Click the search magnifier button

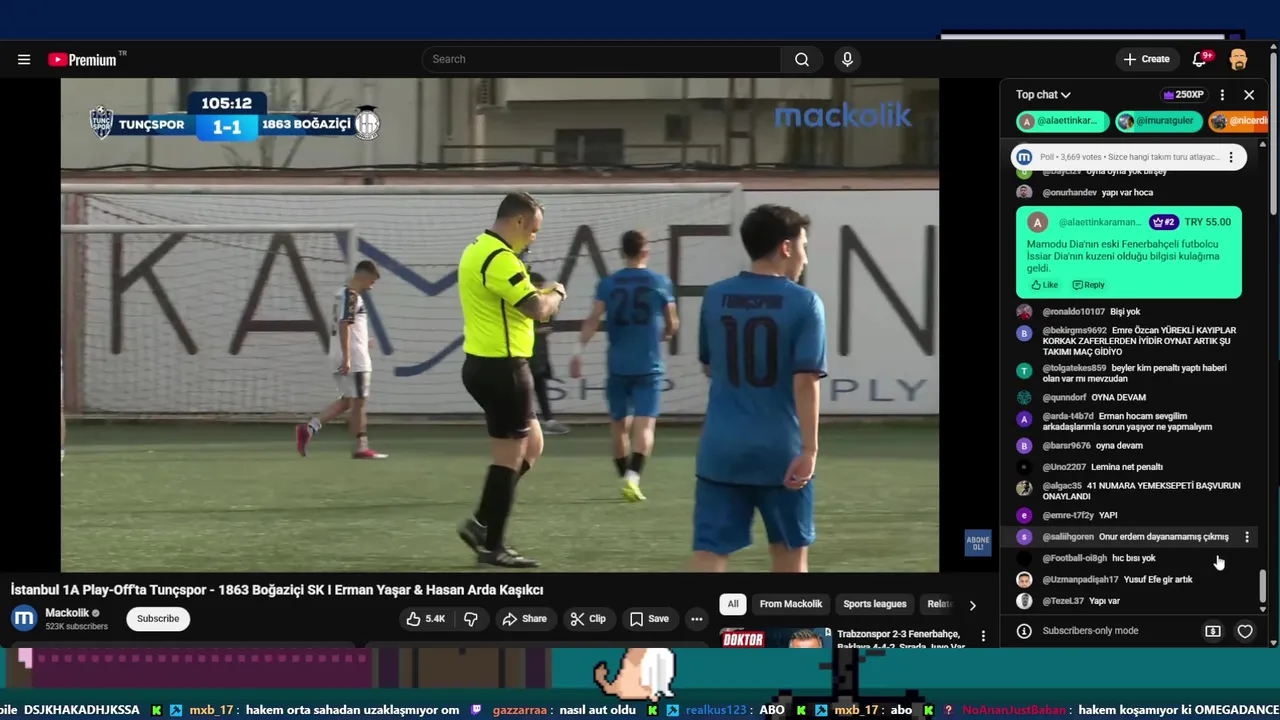tap(802, 59)
